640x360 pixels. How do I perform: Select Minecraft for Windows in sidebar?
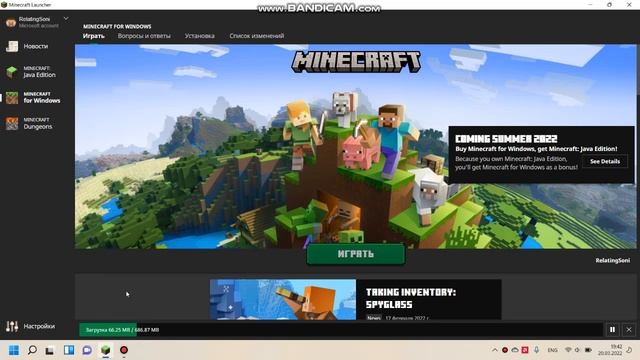tap(33, 98)
